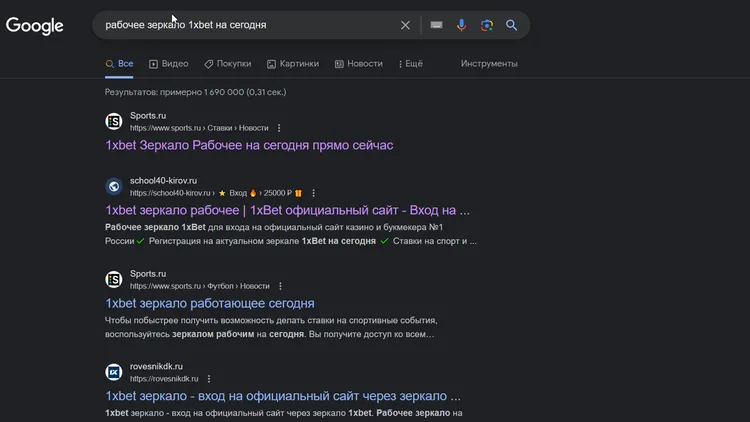Click the magnifier search button
This screenshot has width=750, height=422.
coord(511,25)
